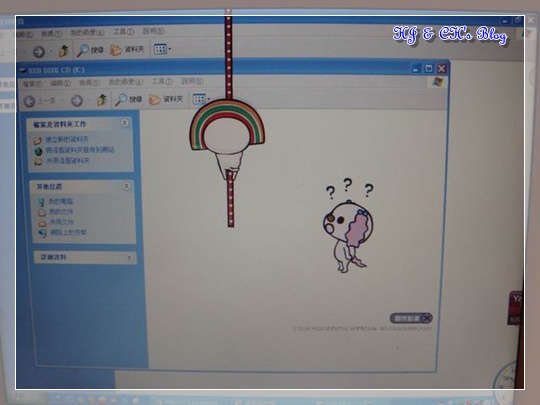Open the 檢視(V) menu in the background window
The width and height of the screenshot is (540, 405).
point(51,34)
